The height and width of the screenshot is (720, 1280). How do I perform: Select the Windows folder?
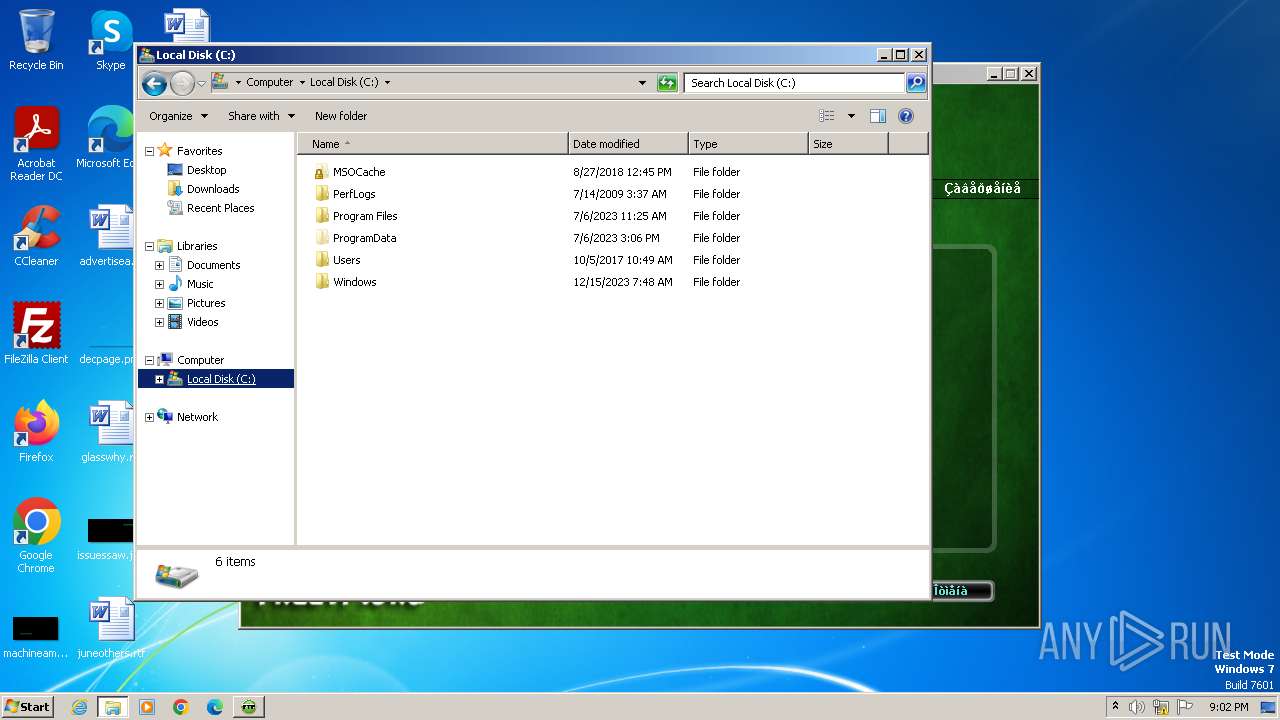354,282
